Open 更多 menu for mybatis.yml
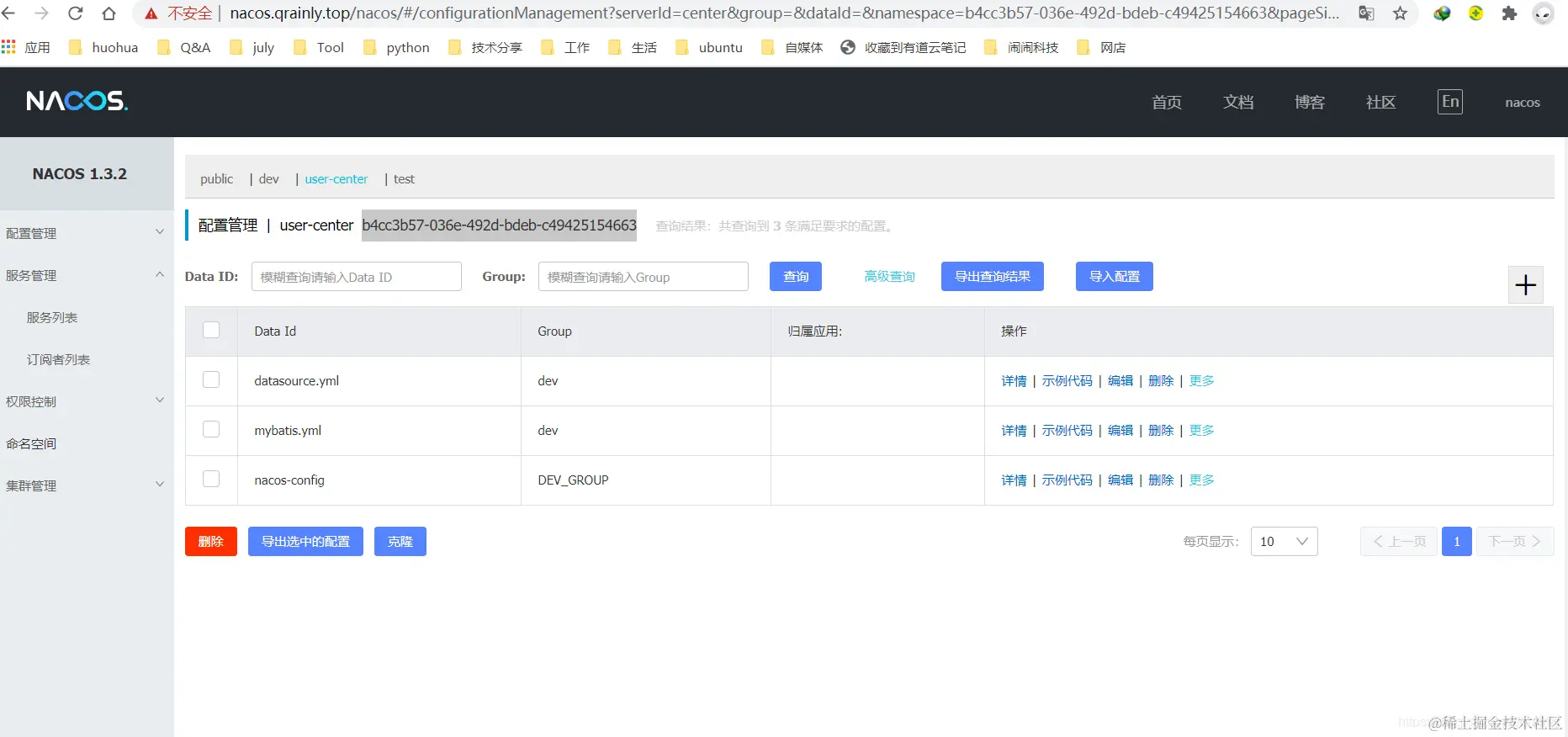 (1201, 430)
